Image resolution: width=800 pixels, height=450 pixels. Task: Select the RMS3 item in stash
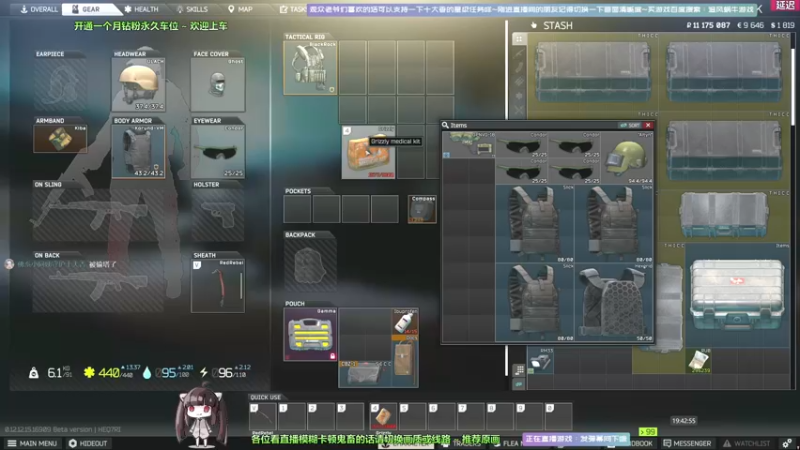coord(540,361)
